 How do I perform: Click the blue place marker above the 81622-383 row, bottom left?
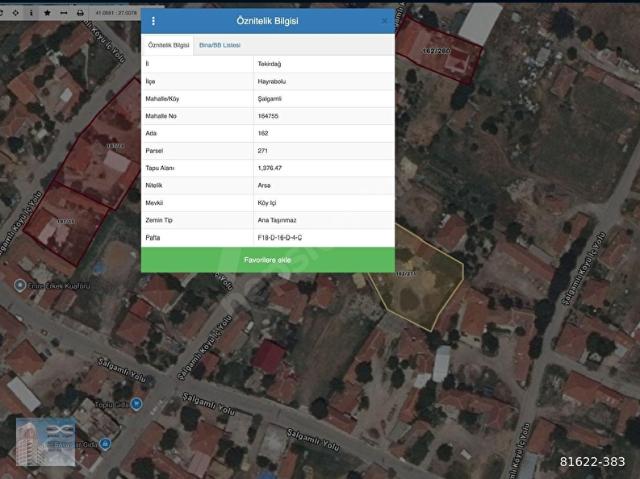[105, 444]
